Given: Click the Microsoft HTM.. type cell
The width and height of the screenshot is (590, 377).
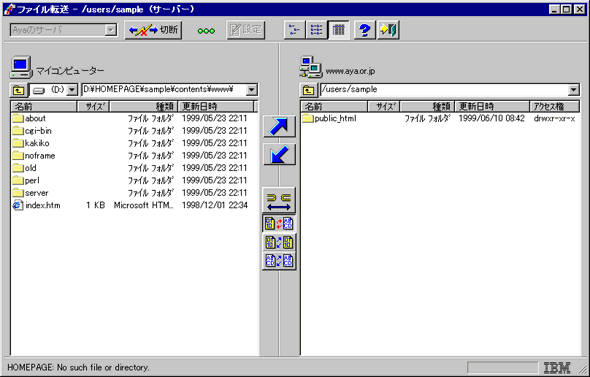Looking at the screenshot, I should coord(144,205).
